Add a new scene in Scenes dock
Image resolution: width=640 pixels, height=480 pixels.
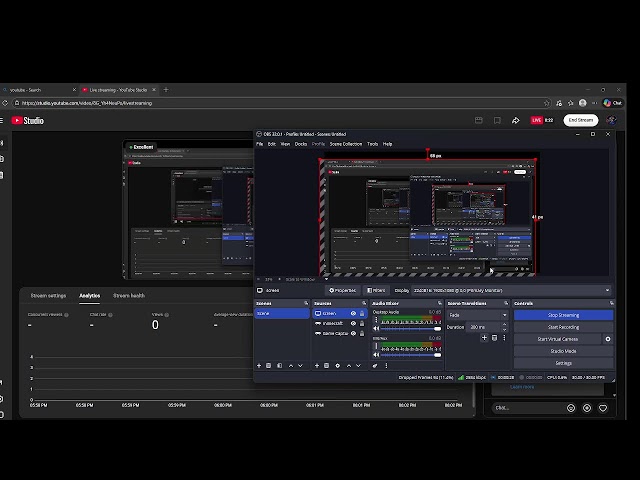tap(259, 366)
